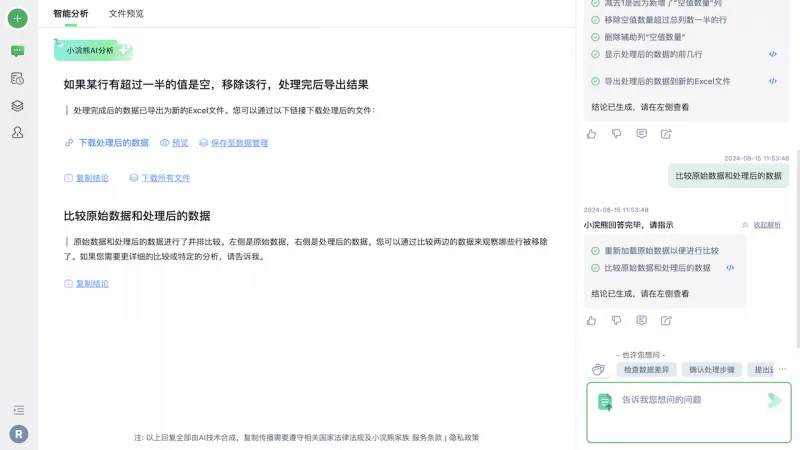This screenshot has width=800, height=450.
Task: Toggle the sidebar collapse icon at bottom left
Action: [18, 410]
